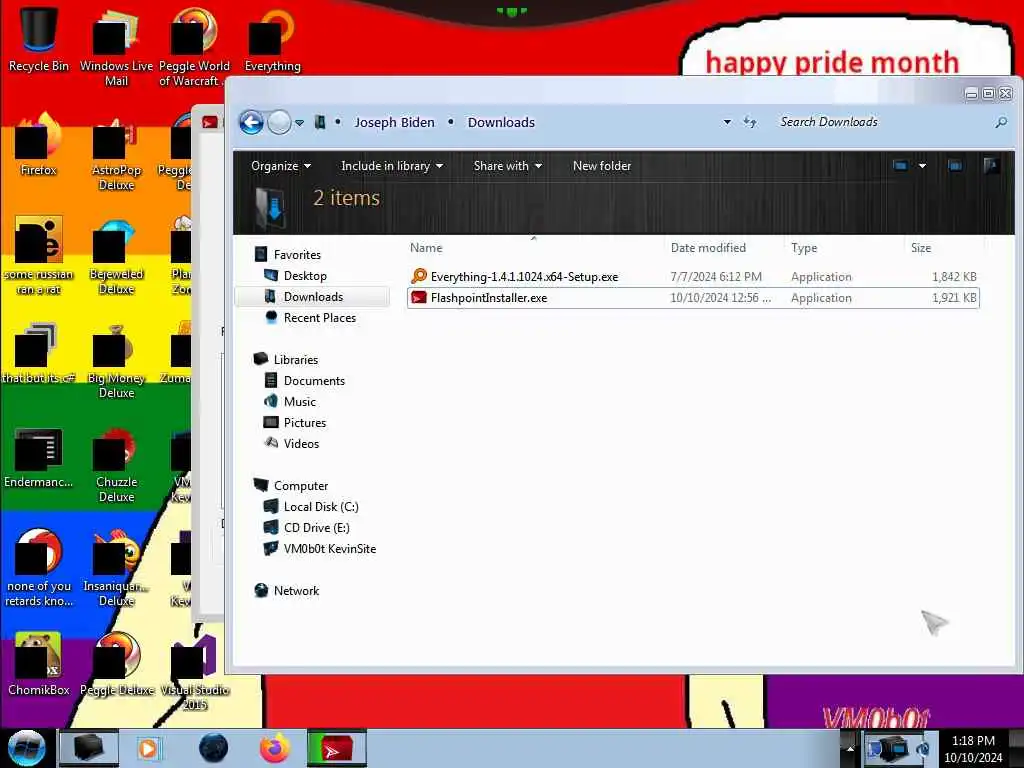
Task: Open the Videos library
Action: [x=301, y=443]
